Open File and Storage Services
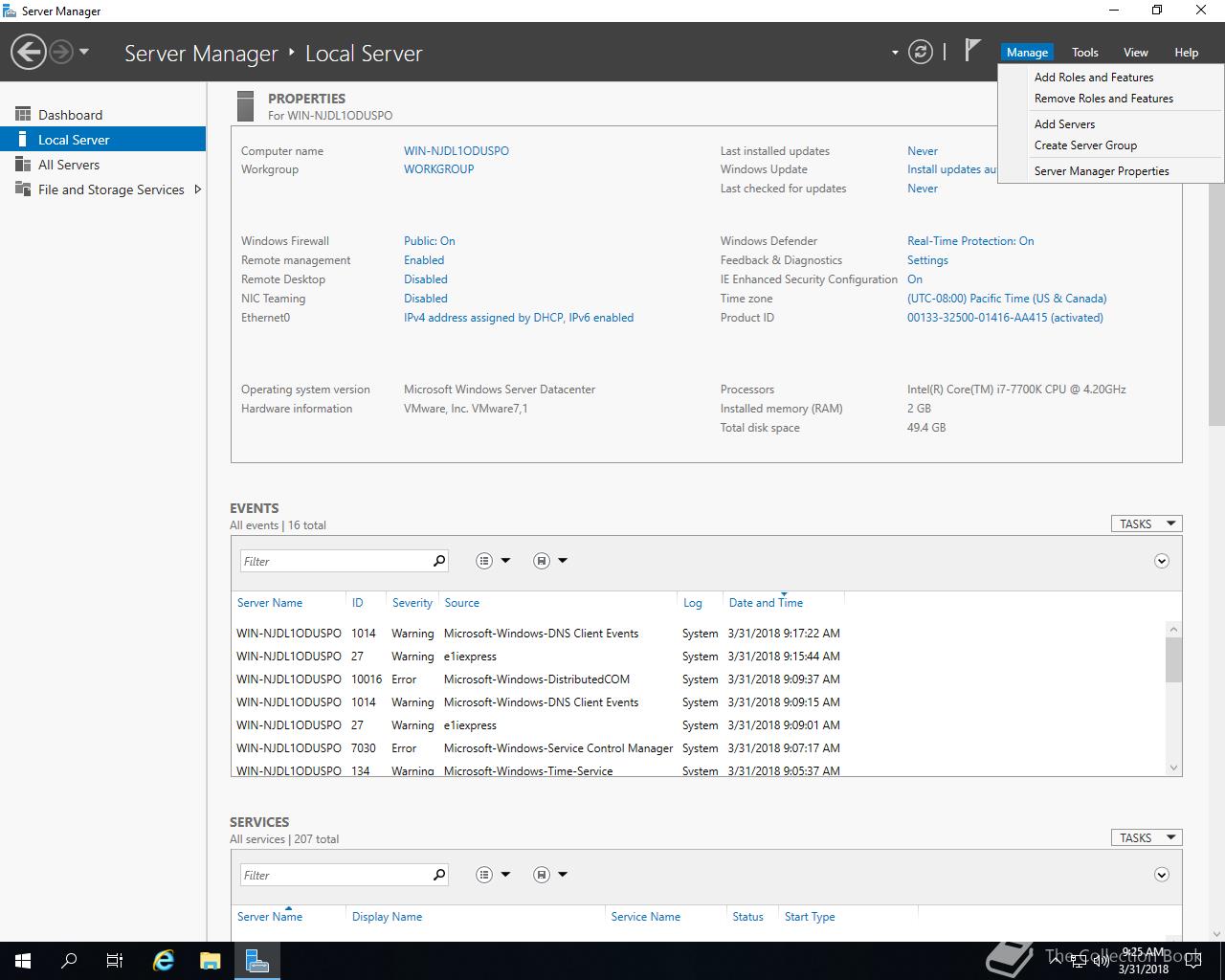 (102, 189)
